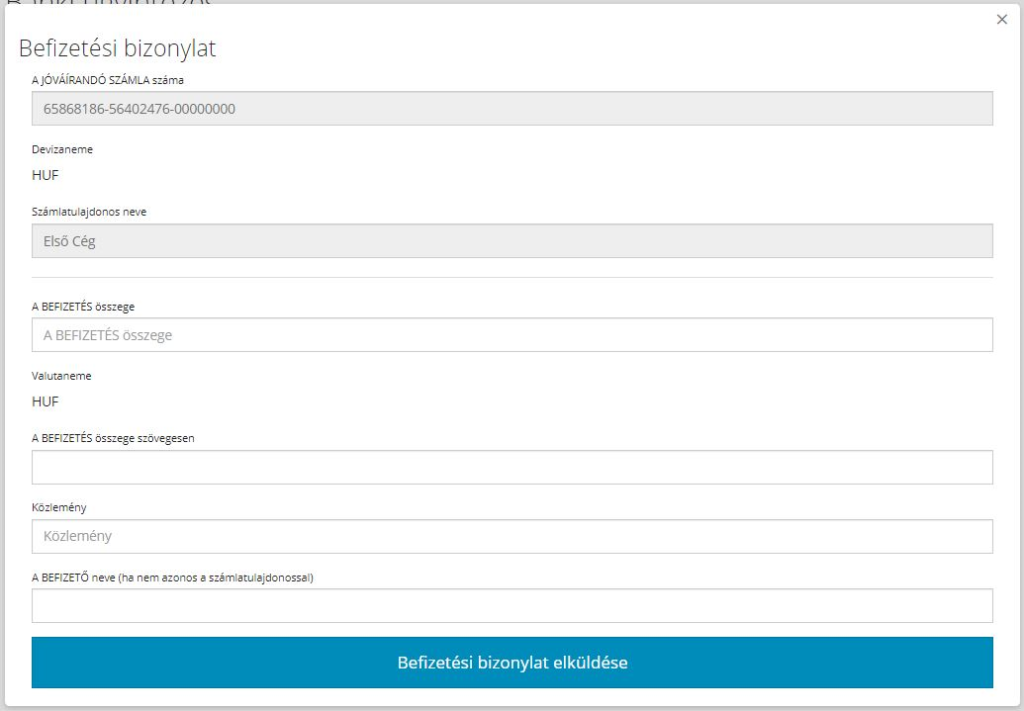Click the Befizetési bizonylat elküldése button
1024x711 pixels.
(512, 662)
